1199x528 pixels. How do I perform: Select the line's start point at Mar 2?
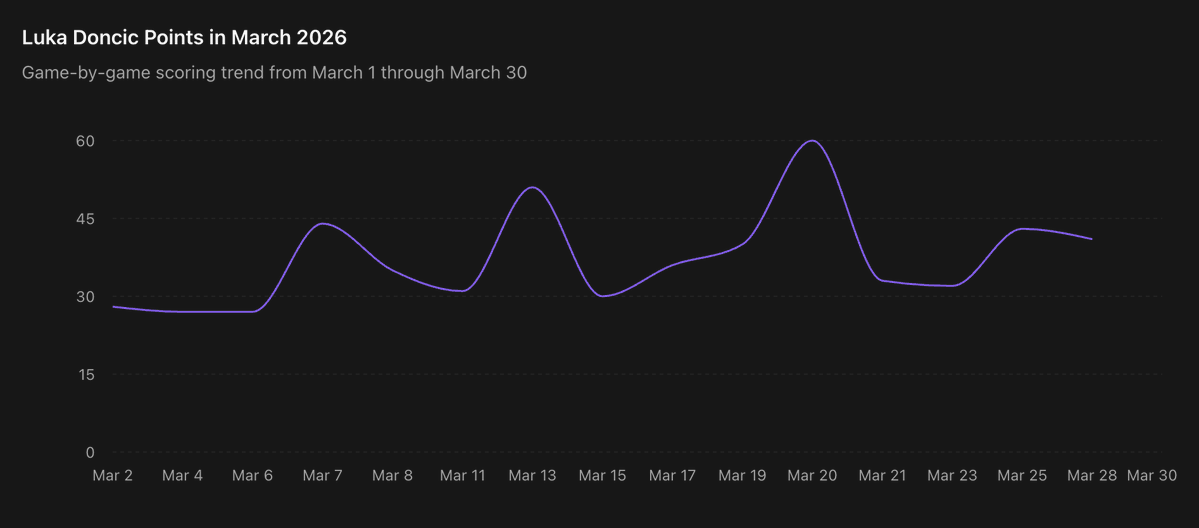point(112,306)
